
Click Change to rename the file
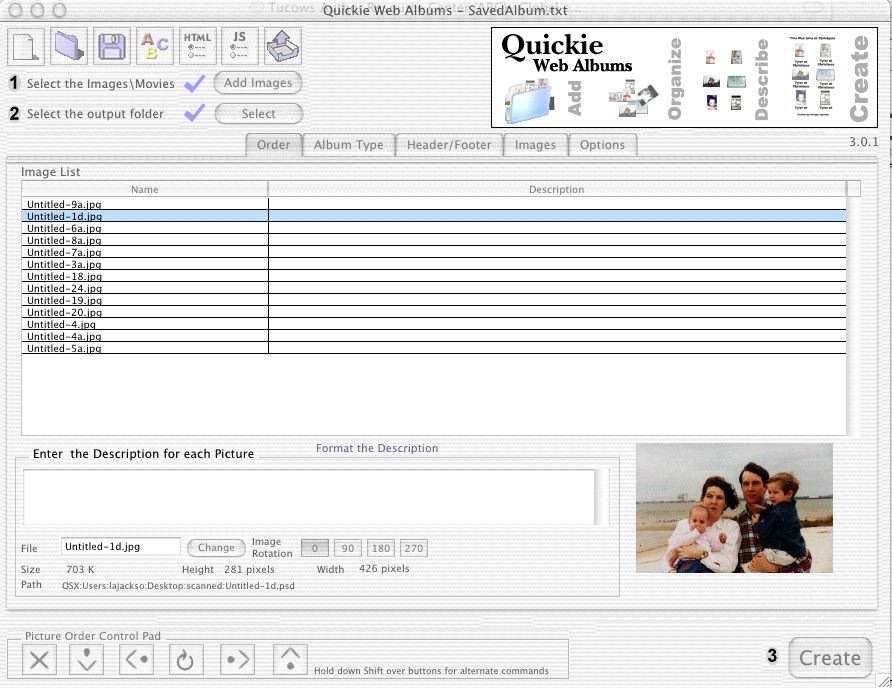point(216,548)
